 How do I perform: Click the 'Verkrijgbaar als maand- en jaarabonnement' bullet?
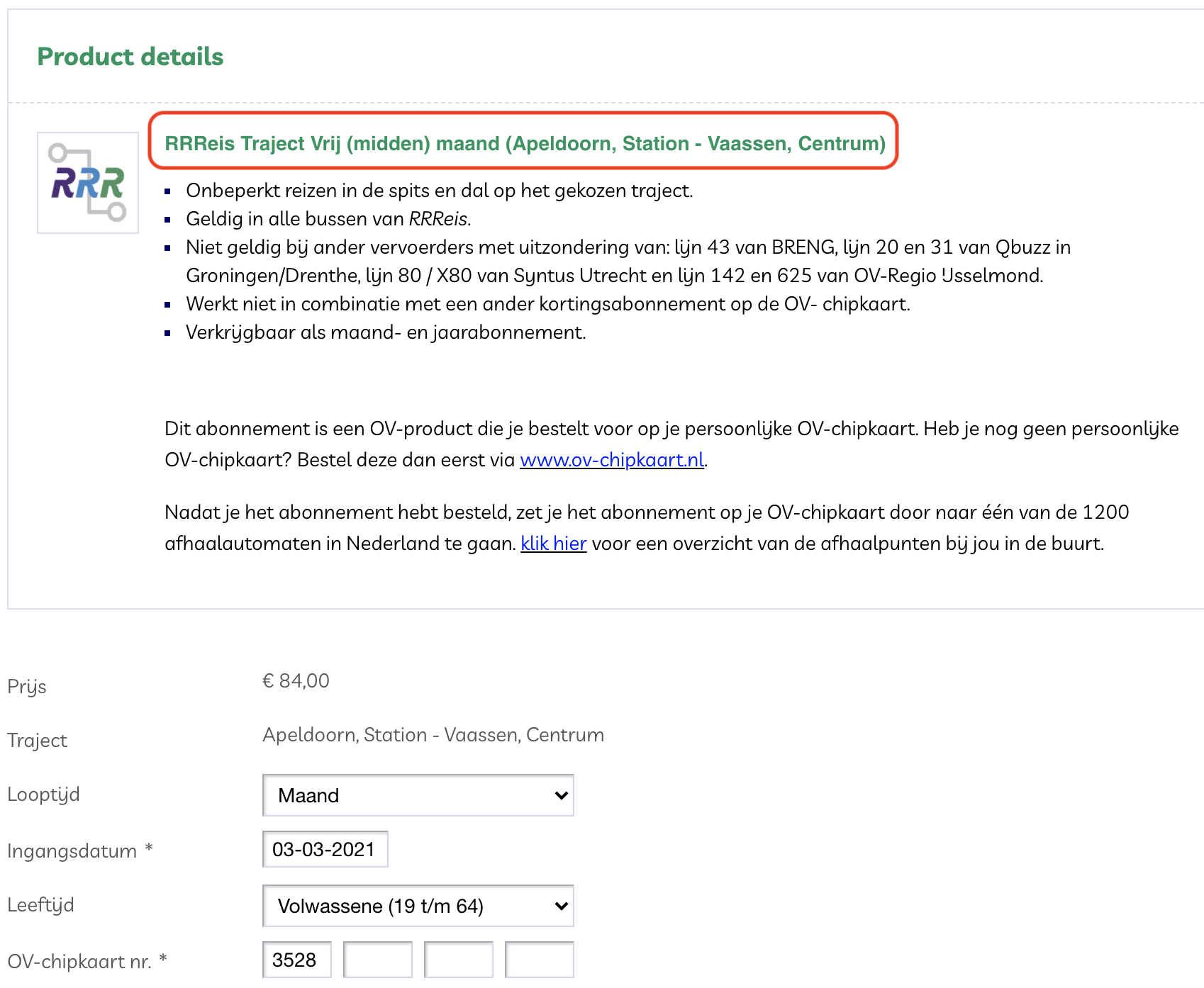click(386, 332)
